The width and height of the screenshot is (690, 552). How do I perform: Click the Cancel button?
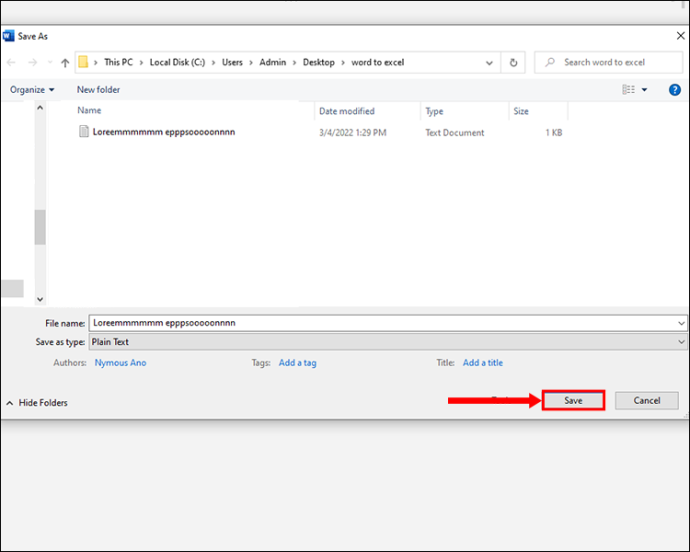point(647,401)
